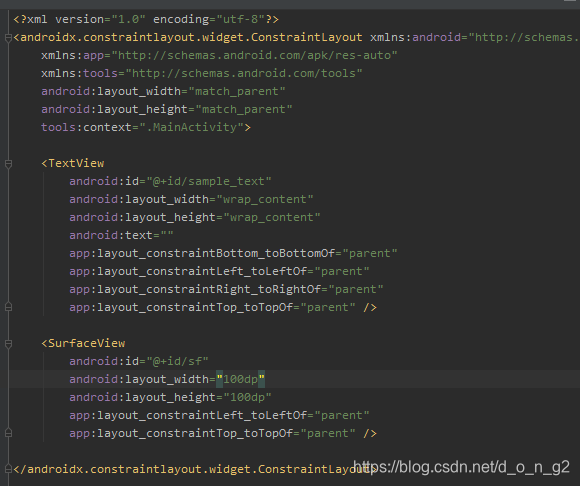580x486 pixels.
Task: Click fold end marker on SurfaceView closing line
Action: (8, 433)
